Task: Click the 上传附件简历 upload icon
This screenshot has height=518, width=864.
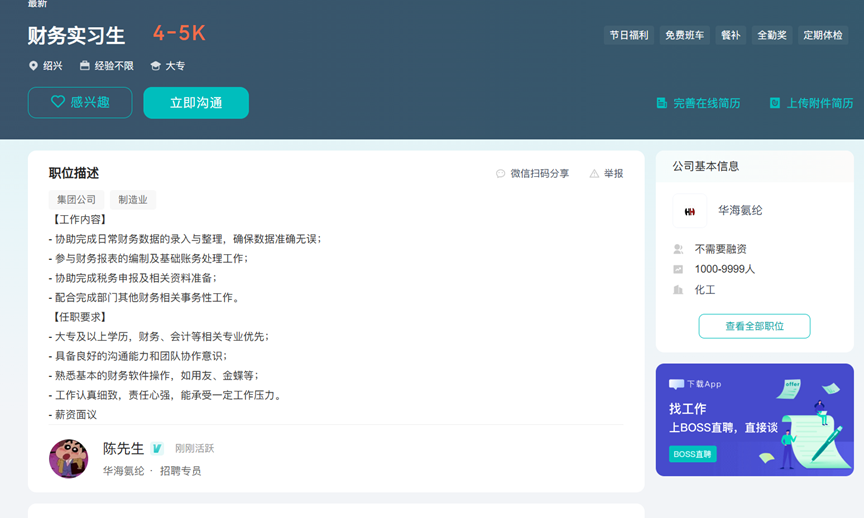Action: pos(775,103)
